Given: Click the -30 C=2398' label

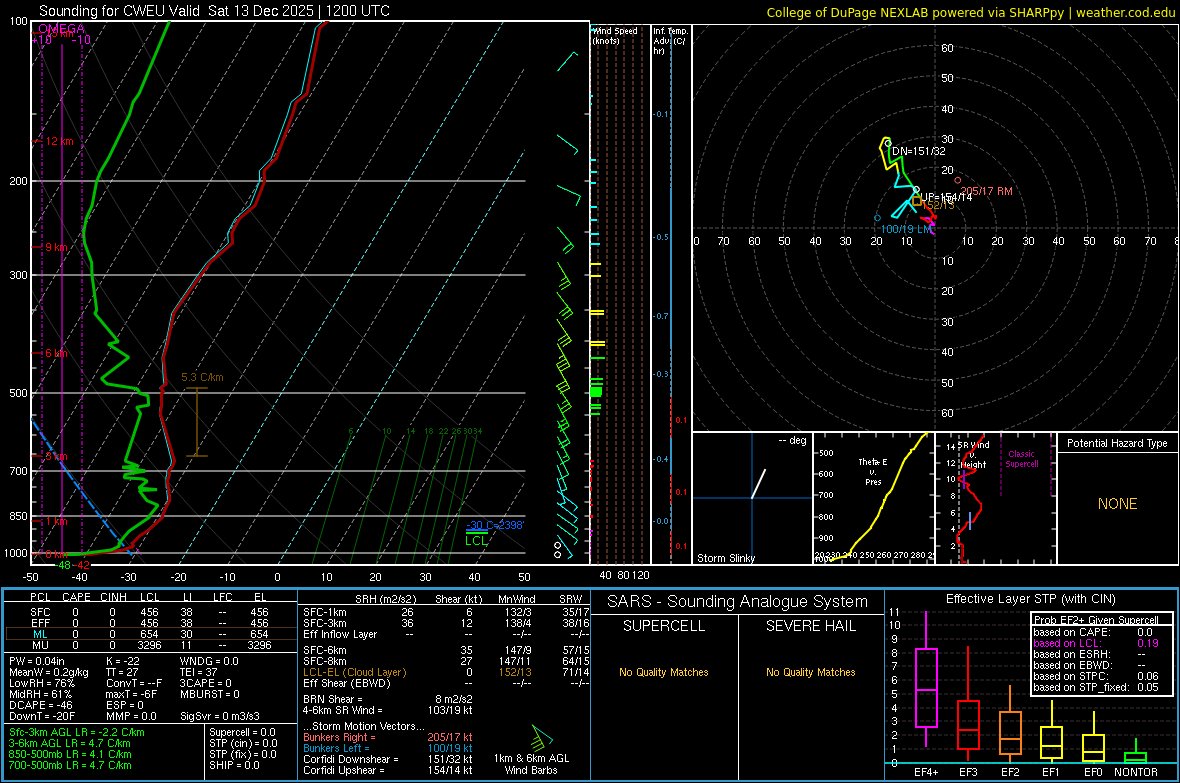Looking at the screenshot, I should [494, 525].
